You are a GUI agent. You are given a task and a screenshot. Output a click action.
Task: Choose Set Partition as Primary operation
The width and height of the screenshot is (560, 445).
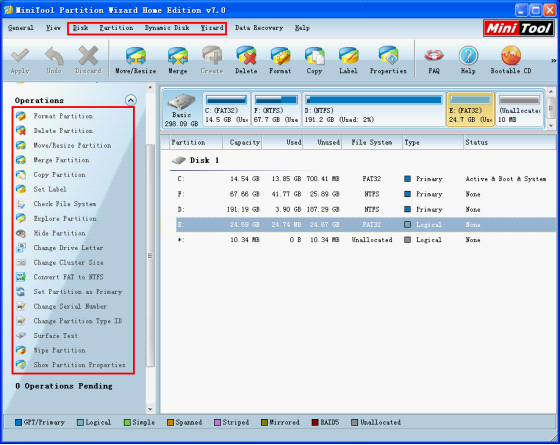pyautogui.click(x=78, y=292)
